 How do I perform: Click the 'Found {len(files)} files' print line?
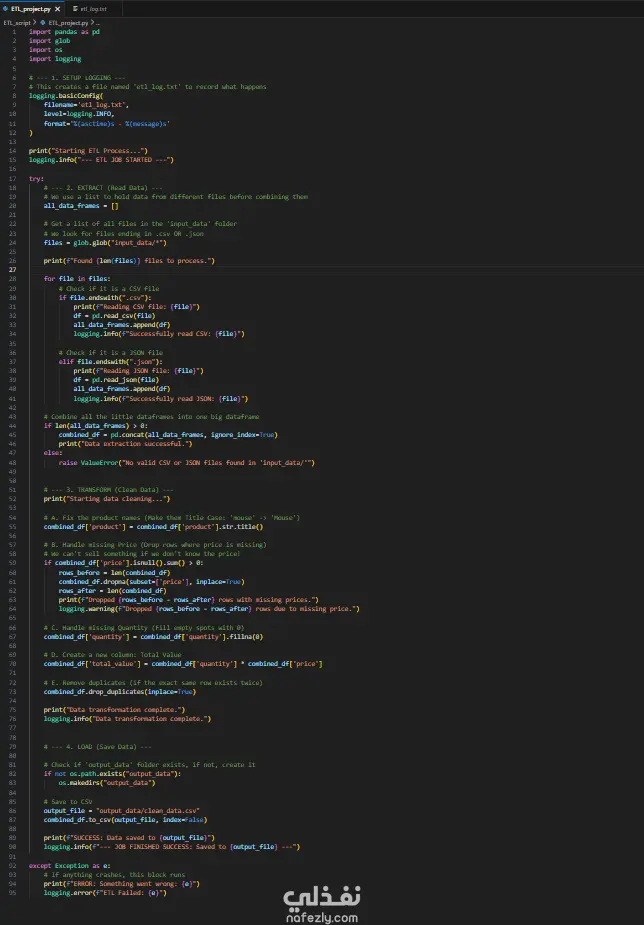point(129,261)
